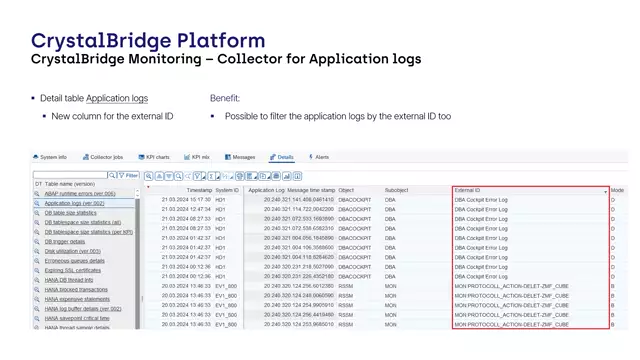Click the Object column header
The height and width of the screenshot is (360, 640).
point(346,190)
